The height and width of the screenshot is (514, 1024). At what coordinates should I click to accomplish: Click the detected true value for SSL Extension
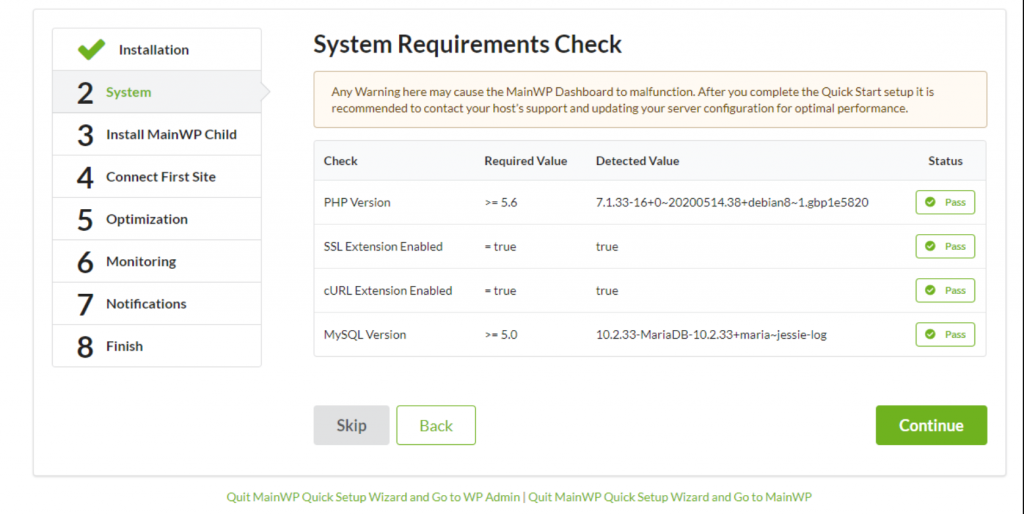pyautogui.click(x=607, y=246)
